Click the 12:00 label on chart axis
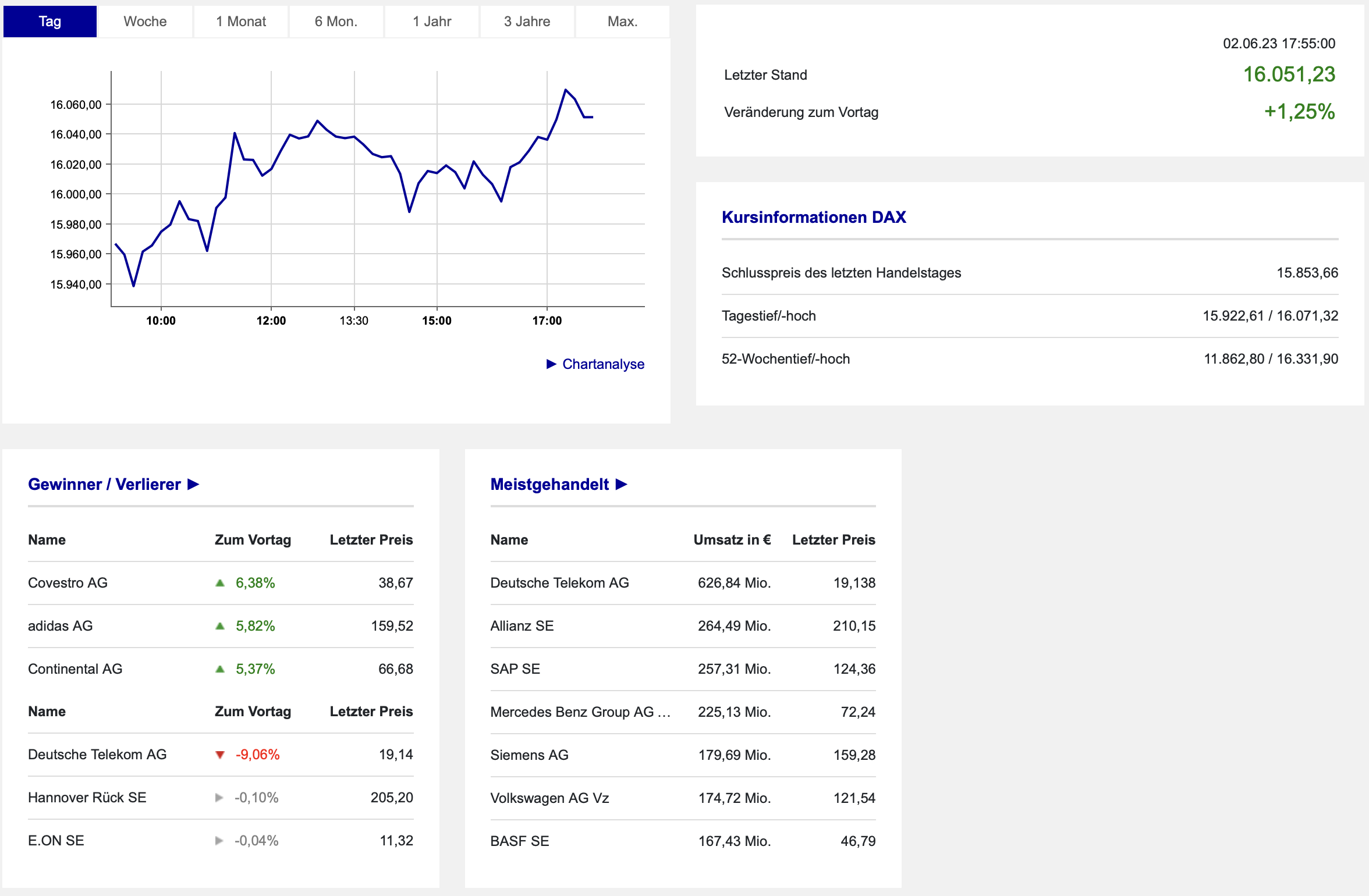Viewport: 1369px width, 896px height. pyautogui.click(x=271, y=321)
